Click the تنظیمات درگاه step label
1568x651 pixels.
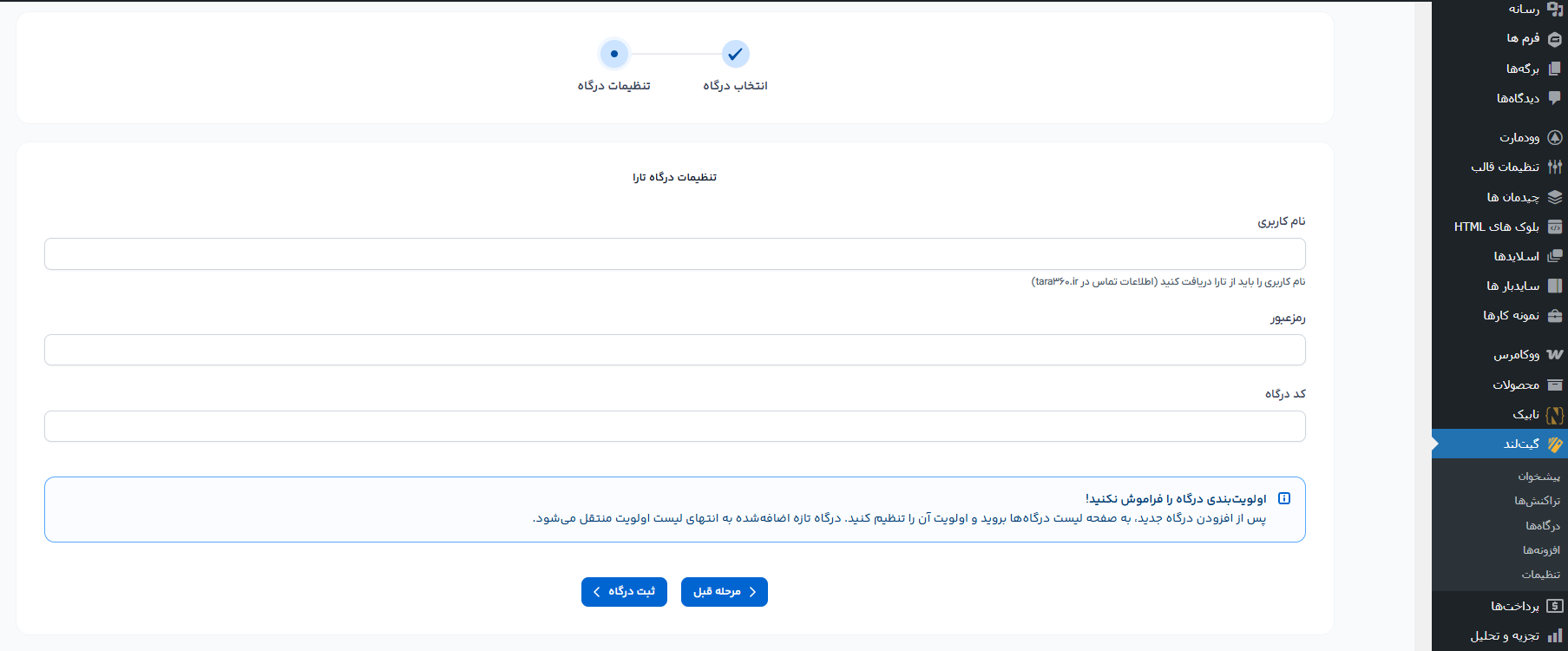coord(614,86)
